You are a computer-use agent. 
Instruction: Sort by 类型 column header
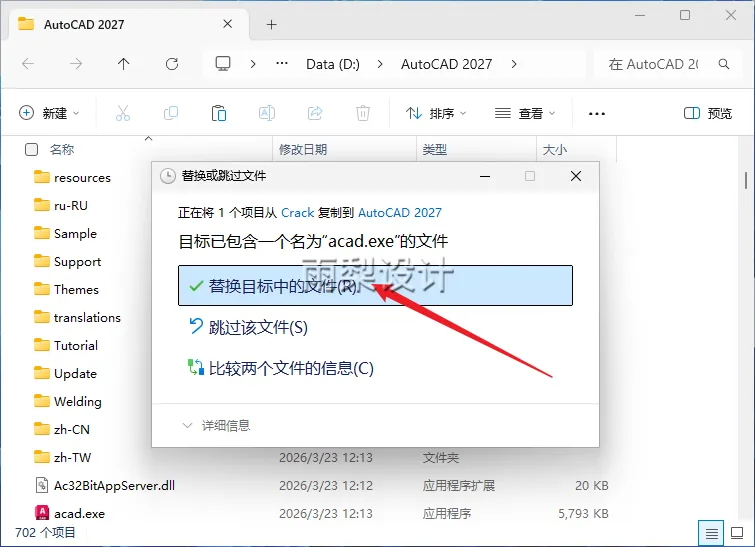435,150
